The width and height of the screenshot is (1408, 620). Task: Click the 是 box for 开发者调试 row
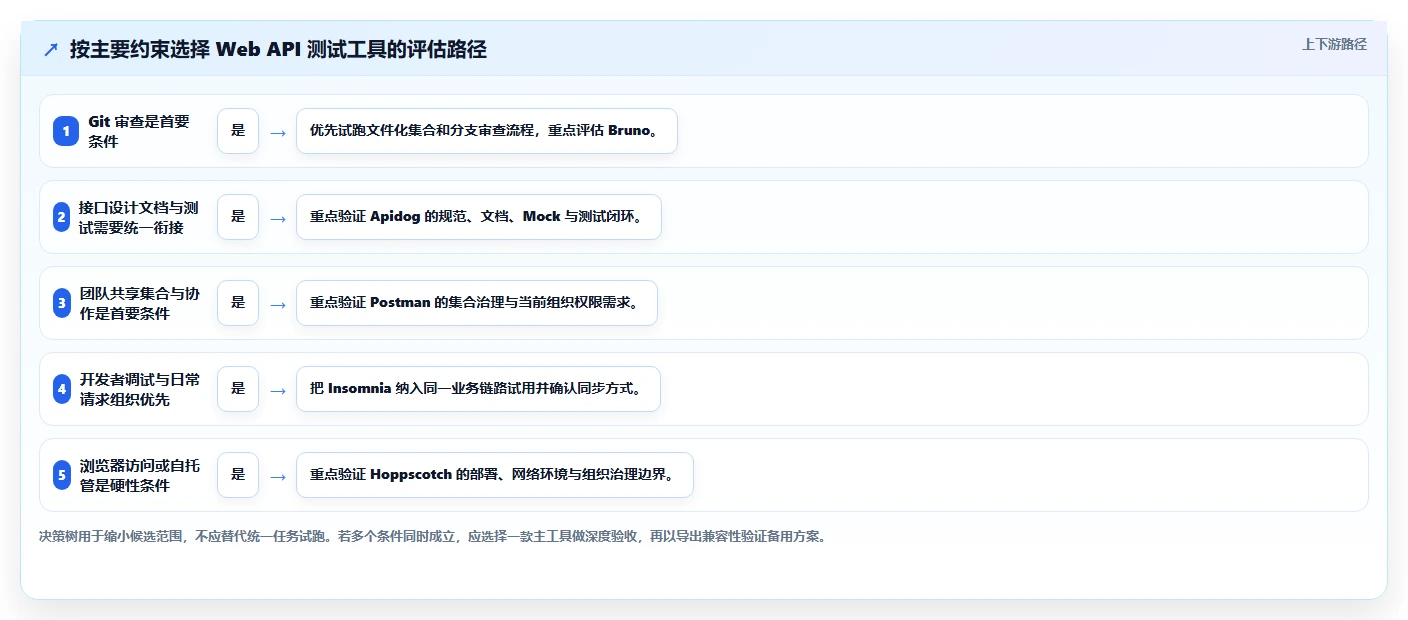(238, 389)
